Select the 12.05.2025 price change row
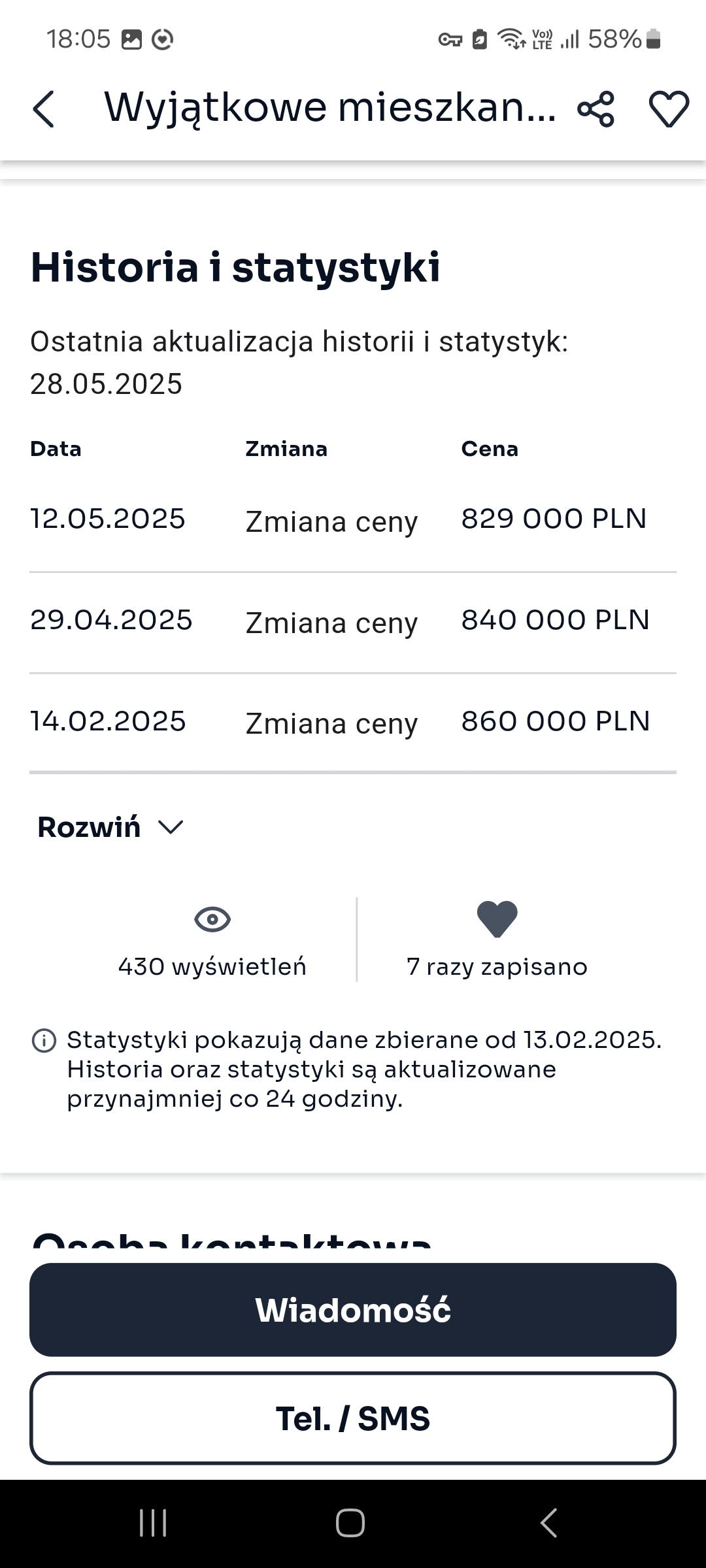 (x=353, y=520)
